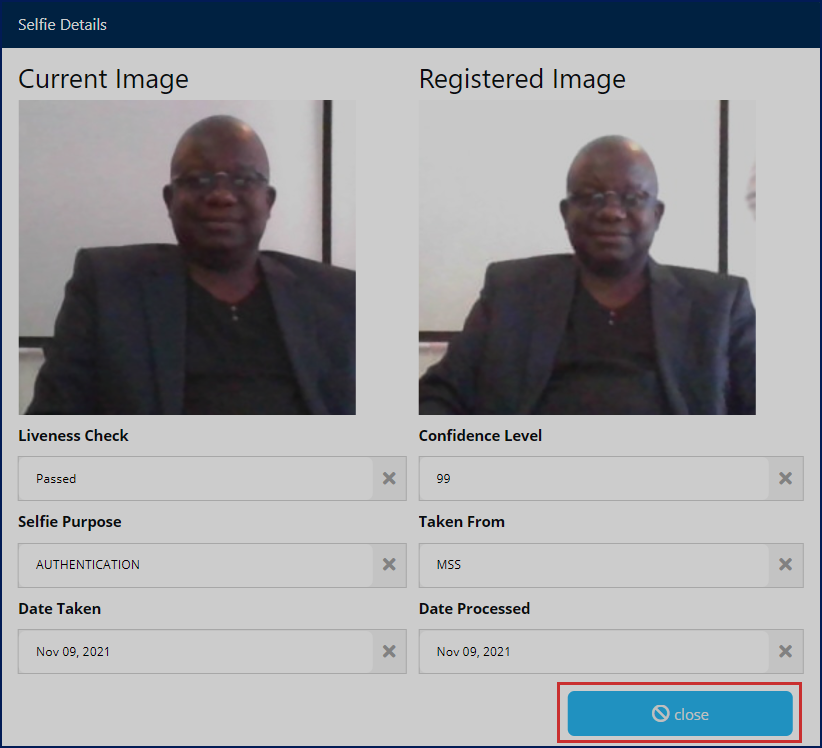This screenshot has height=748, width=822.
Task: Click the Selfie Details title bar
Action: (410, 24)
